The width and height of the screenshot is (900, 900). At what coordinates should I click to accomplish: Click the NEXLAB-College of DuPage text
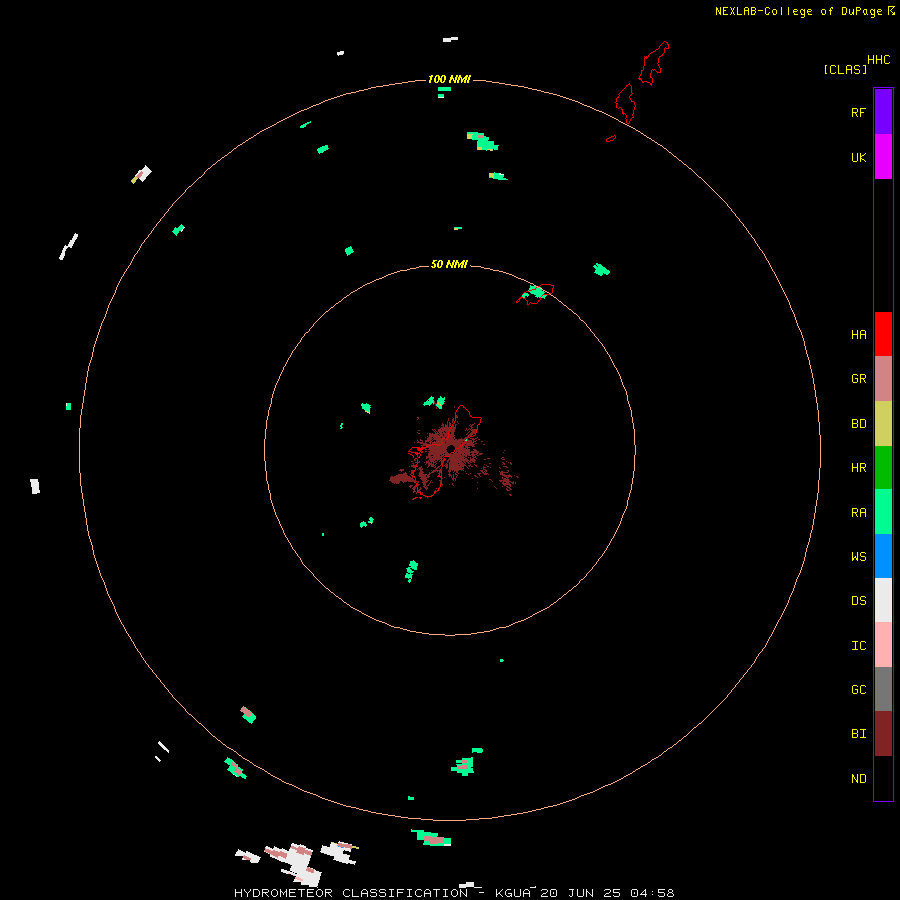(x=798, y=11)
